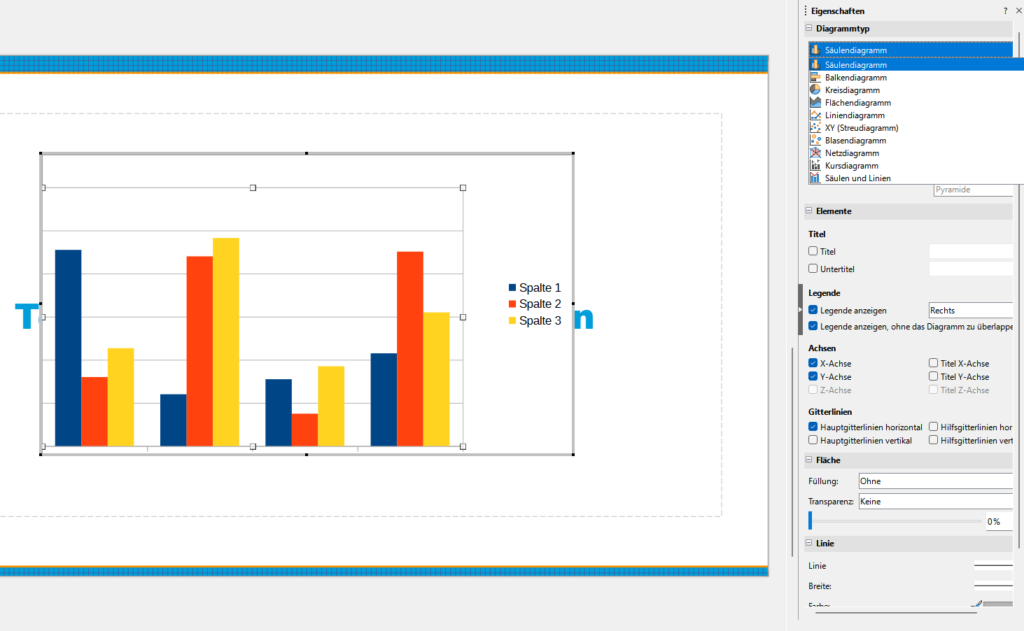This screenshot has width=1024, height=631.
Task: Select Balkendiagramm chart type icon
Action: [815, 77]
